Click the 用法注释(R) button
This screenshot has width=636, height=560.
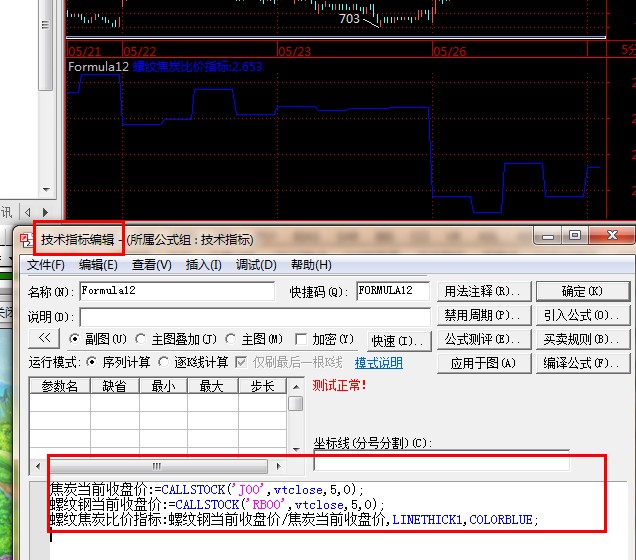(x=484, y=291)
